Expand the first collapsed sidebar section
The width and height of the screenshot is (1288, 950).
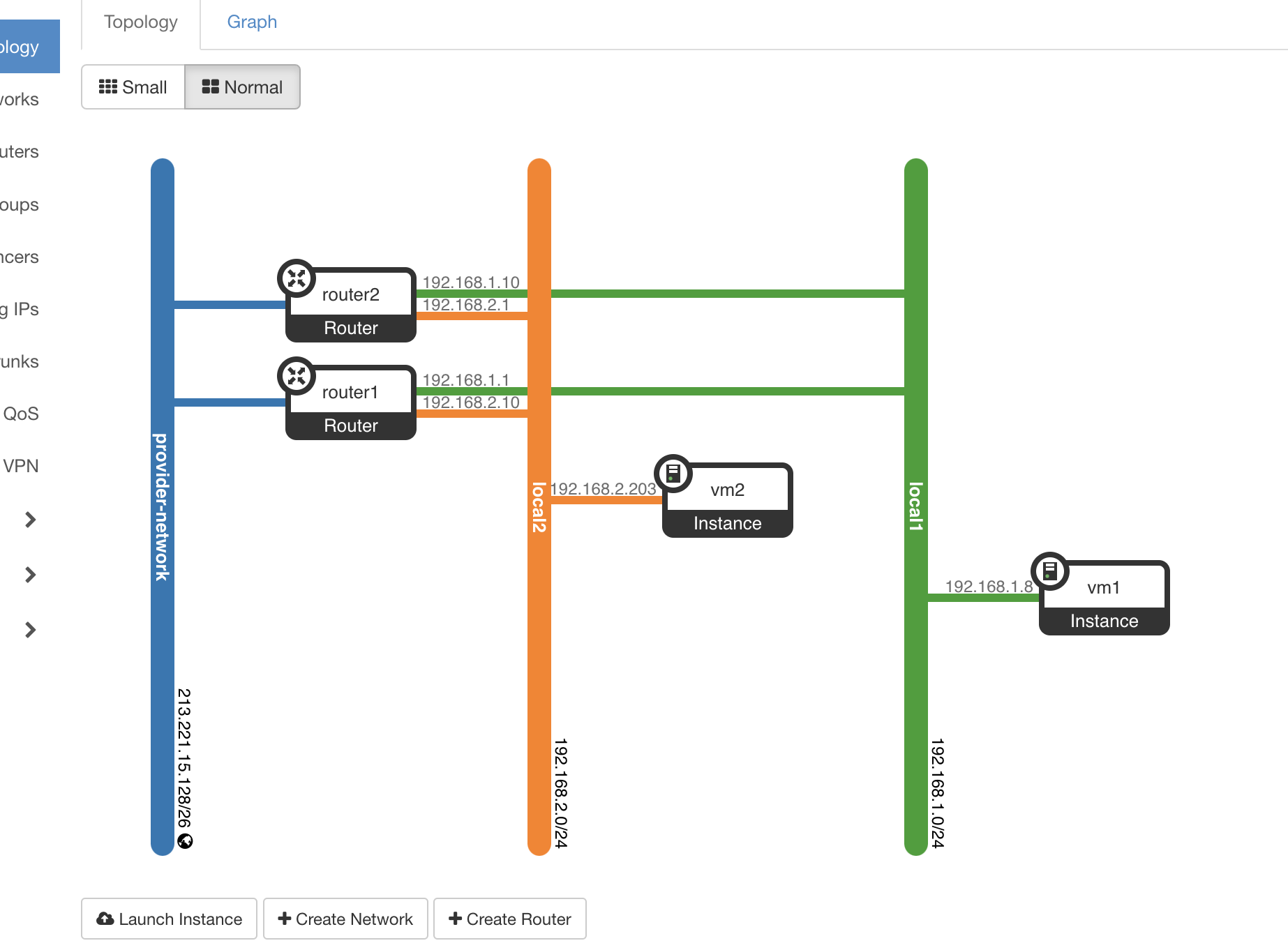click(30, 520)
